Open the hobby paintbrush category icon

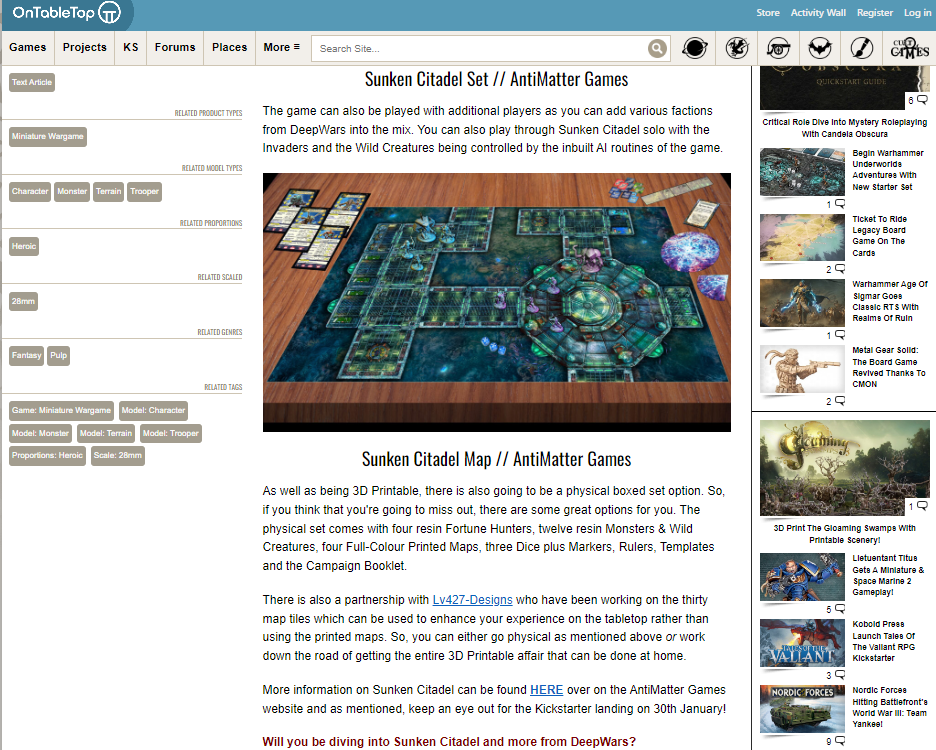point(861,48)
